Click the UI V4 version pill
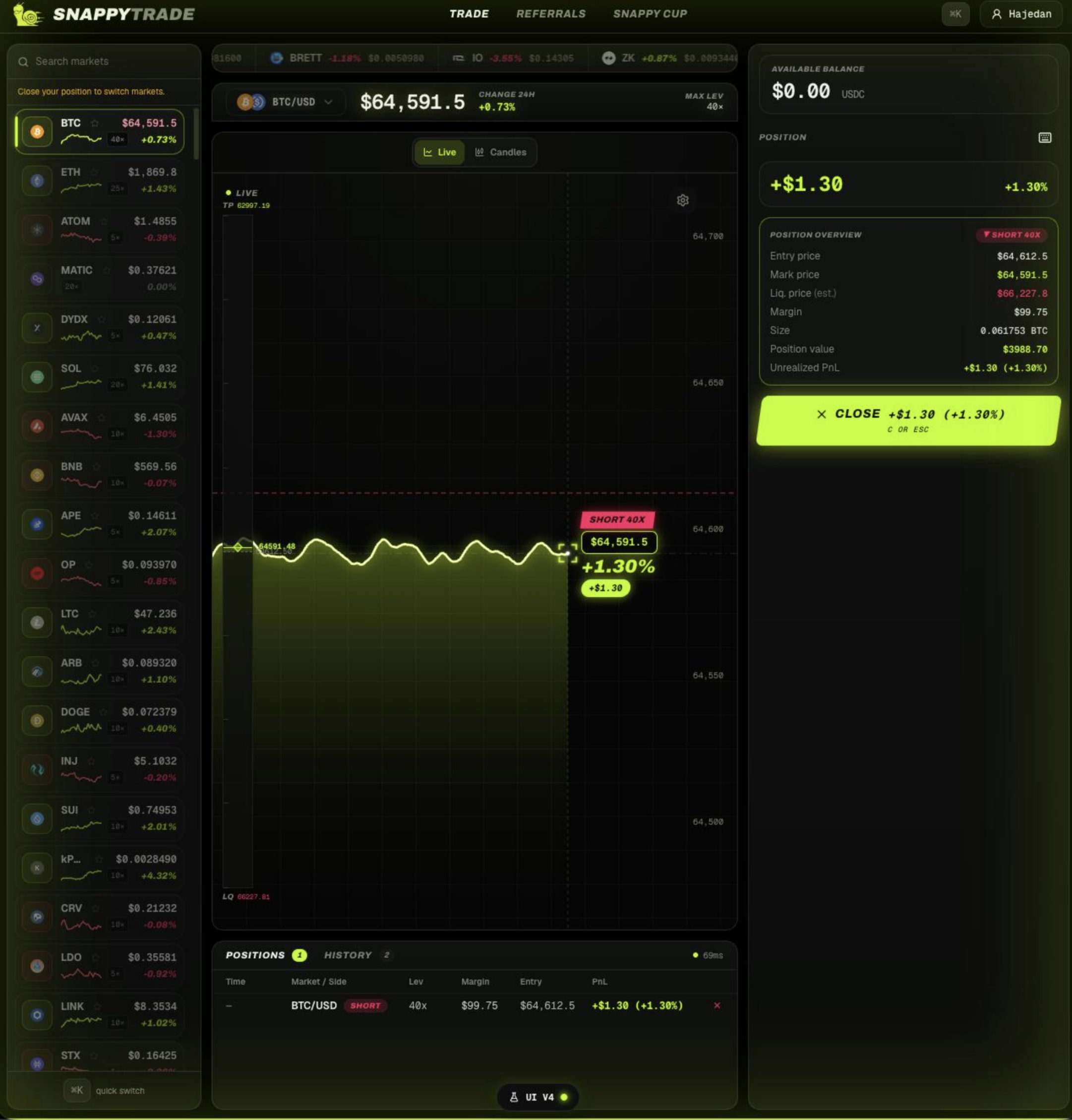1072x1120 pixels. point(538,1097)
